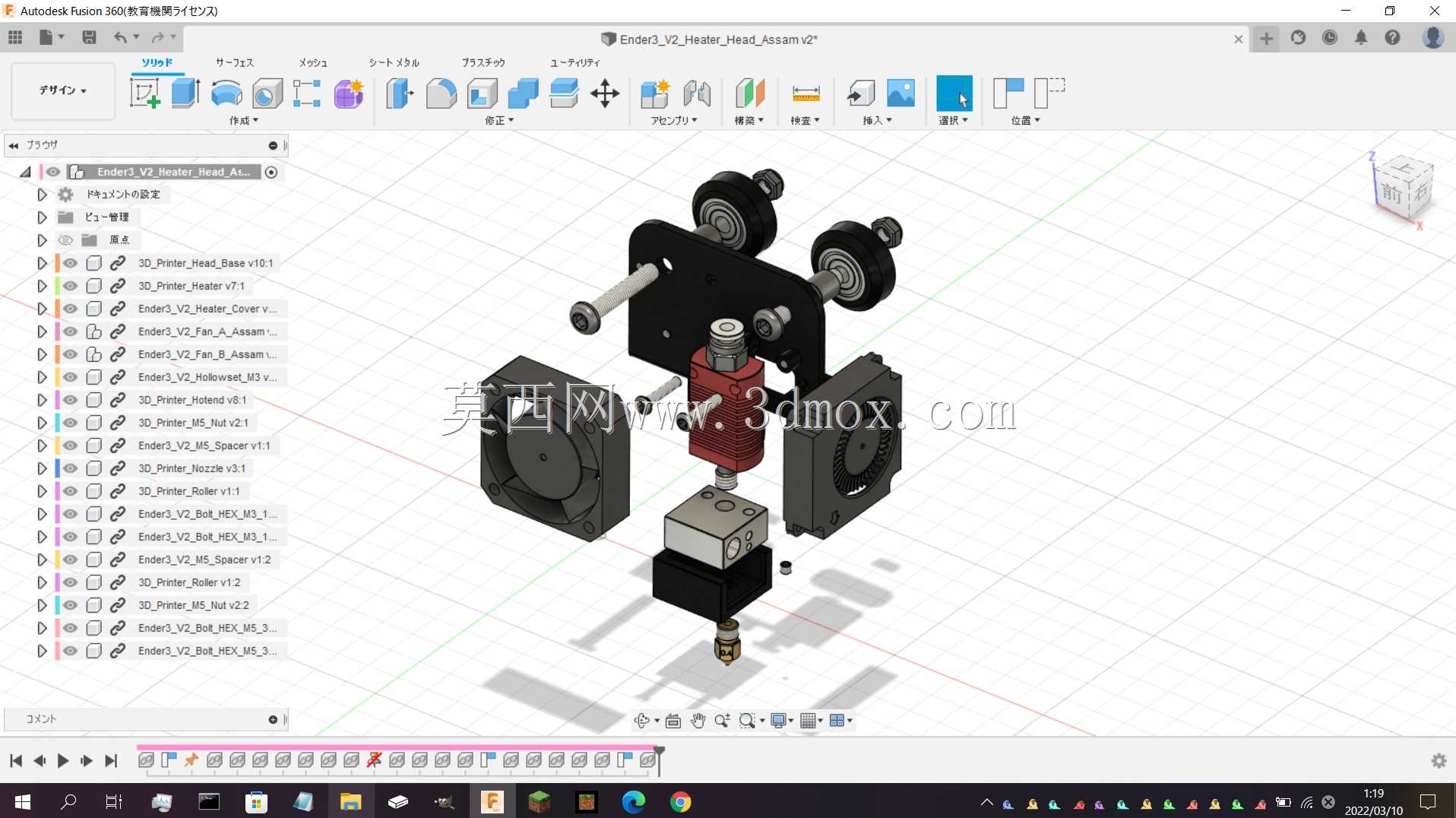Show the hidden origin (原点) folder
The image size is (1456, 818).
tap(65, 240)
